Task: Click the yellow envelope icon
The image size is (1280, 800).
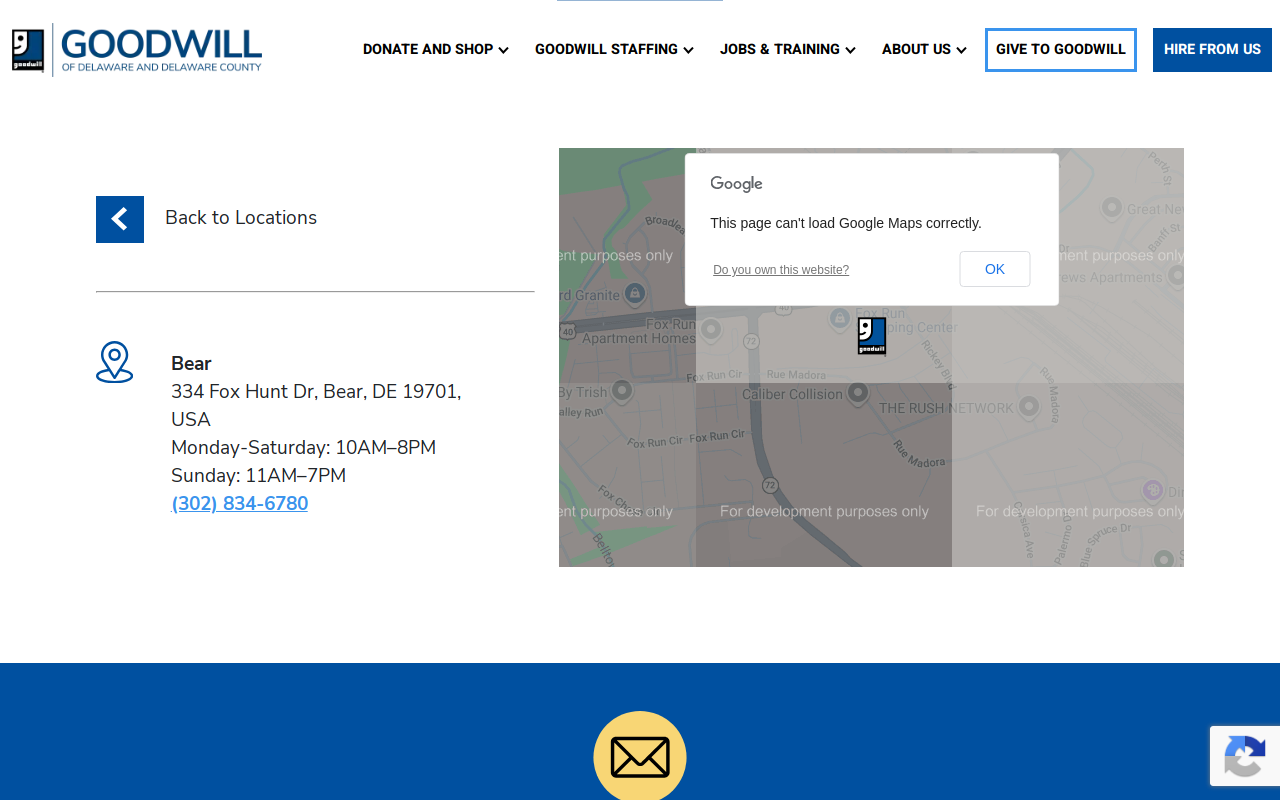Action: pos(640,757)
